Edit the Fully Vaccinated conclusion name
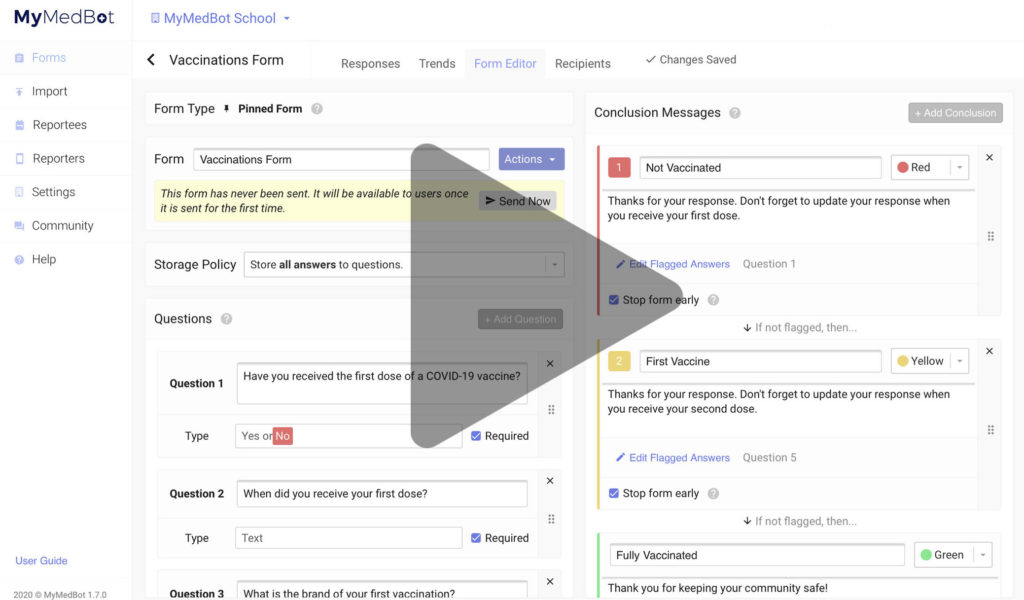 point(757,555)
